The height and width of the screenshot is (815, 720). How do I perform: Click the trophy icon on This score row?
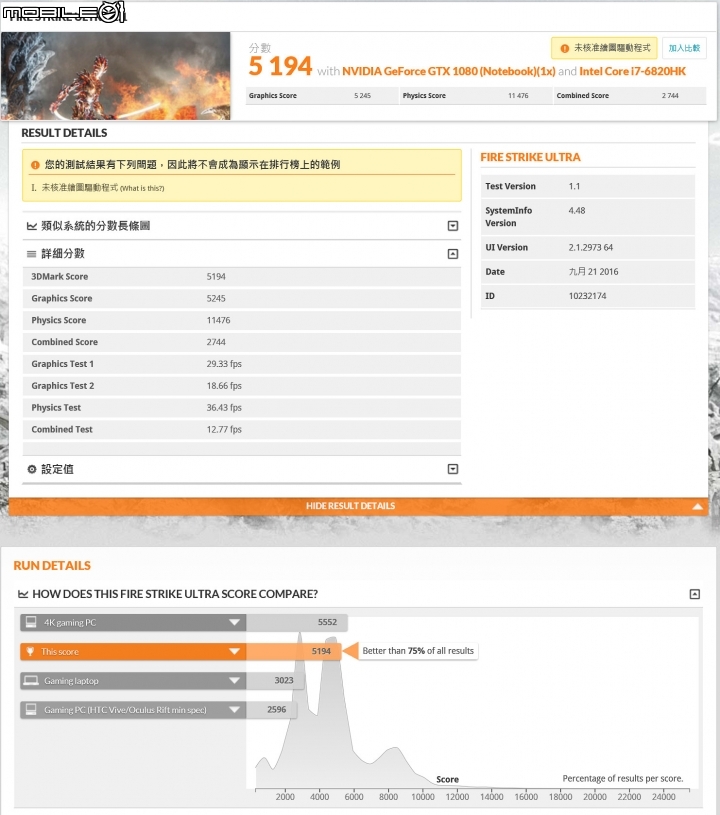(x=30, y=651)
